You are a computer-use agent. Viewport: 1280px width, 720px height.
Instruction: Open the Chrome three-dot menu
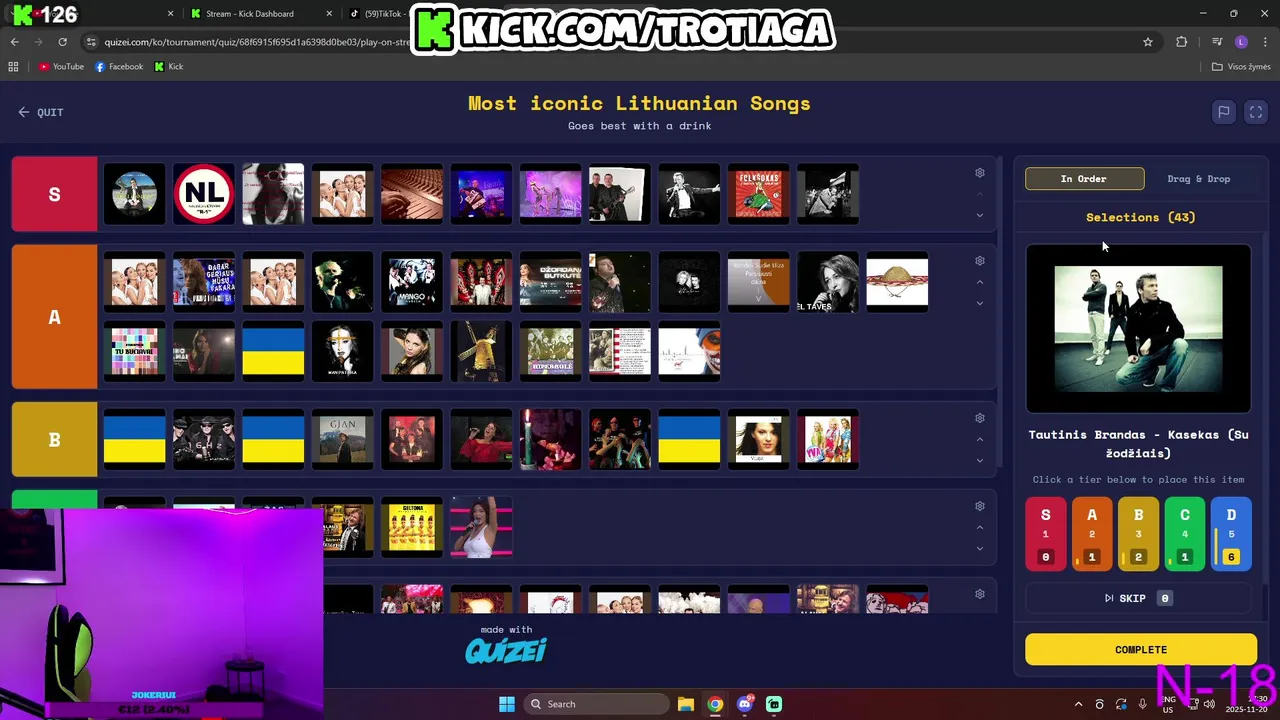pos(1265,42)
